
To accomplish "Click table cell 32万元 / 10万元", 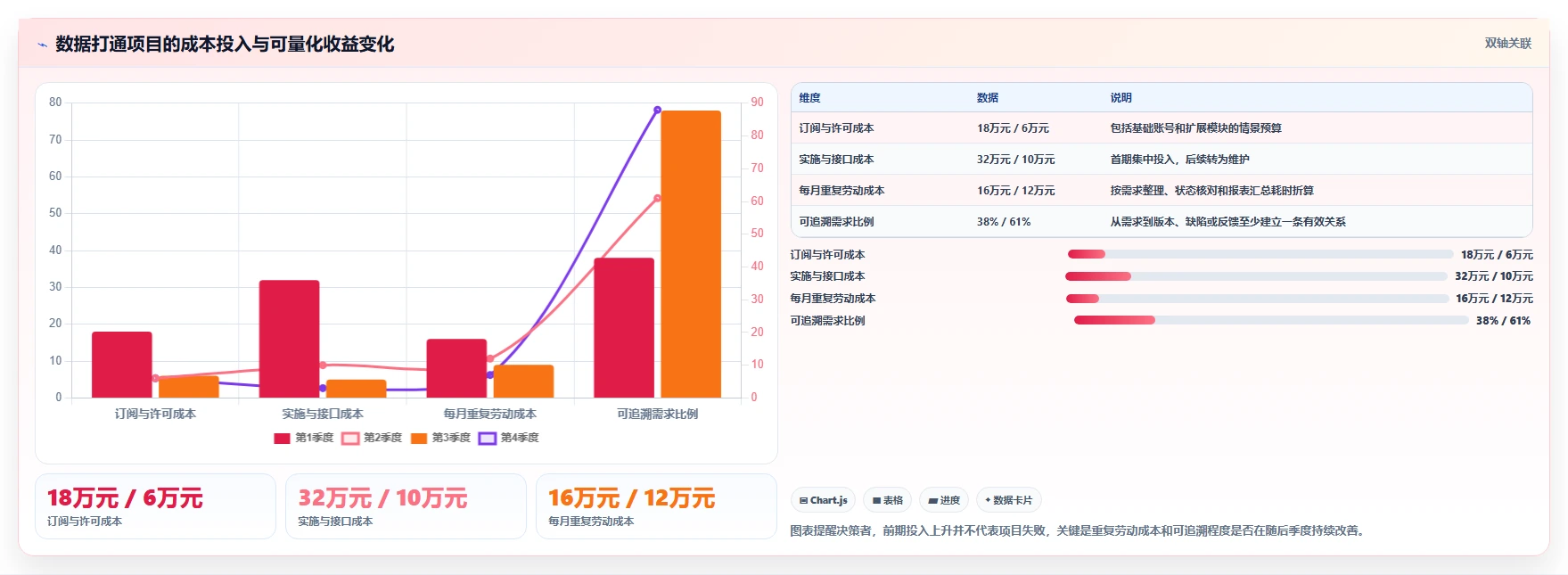I will pos(1015,160).
